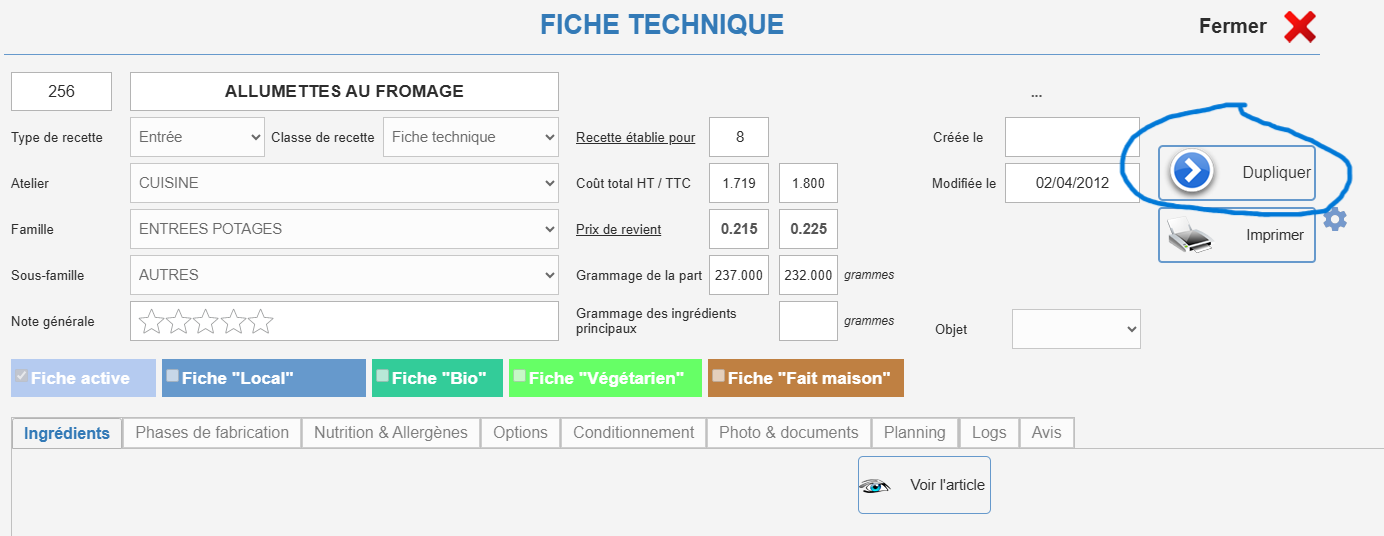Check the Fiche "Végétarien" checkbox
The image size is (1384, 536).
pyautogui.click(x=520, y=376)
